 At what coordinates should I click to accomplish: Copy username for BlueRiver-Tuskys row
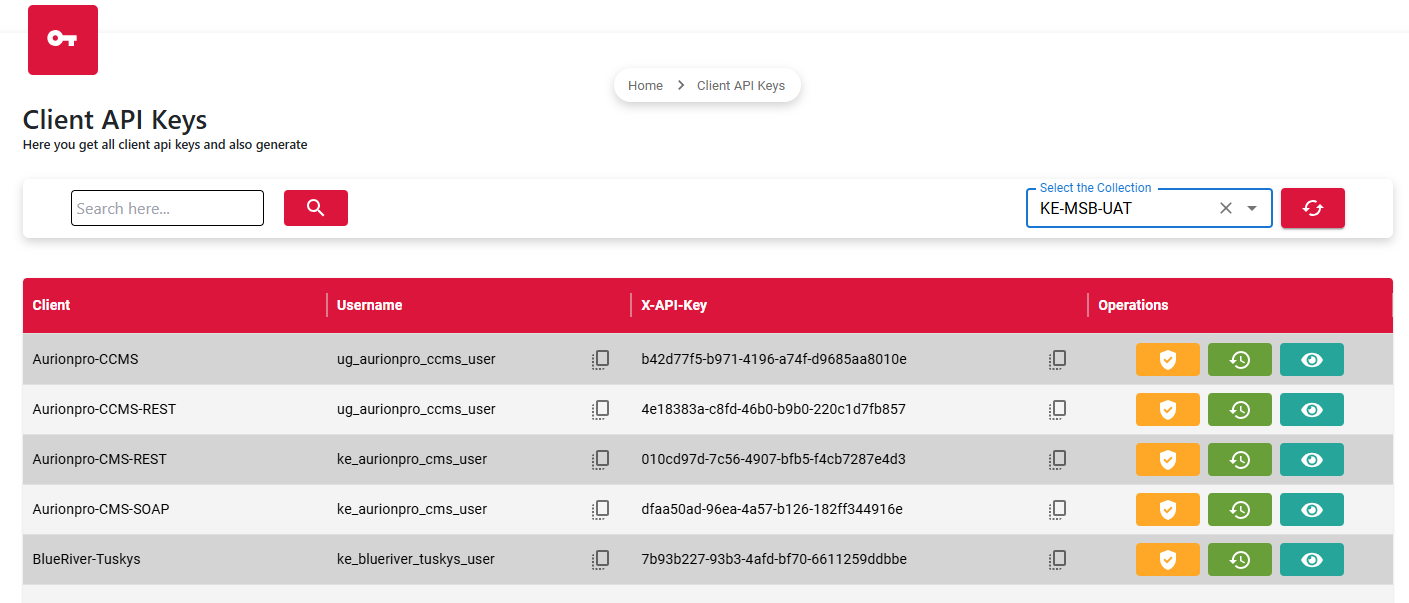pos(601,559)
